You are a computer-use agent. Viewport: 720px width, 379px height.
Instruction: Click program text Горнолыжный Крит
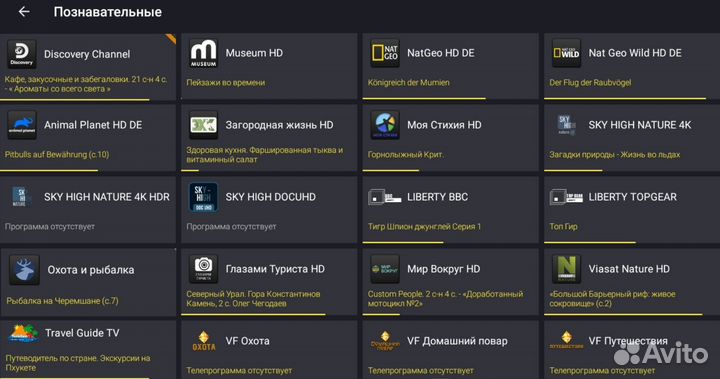point(405,155)
